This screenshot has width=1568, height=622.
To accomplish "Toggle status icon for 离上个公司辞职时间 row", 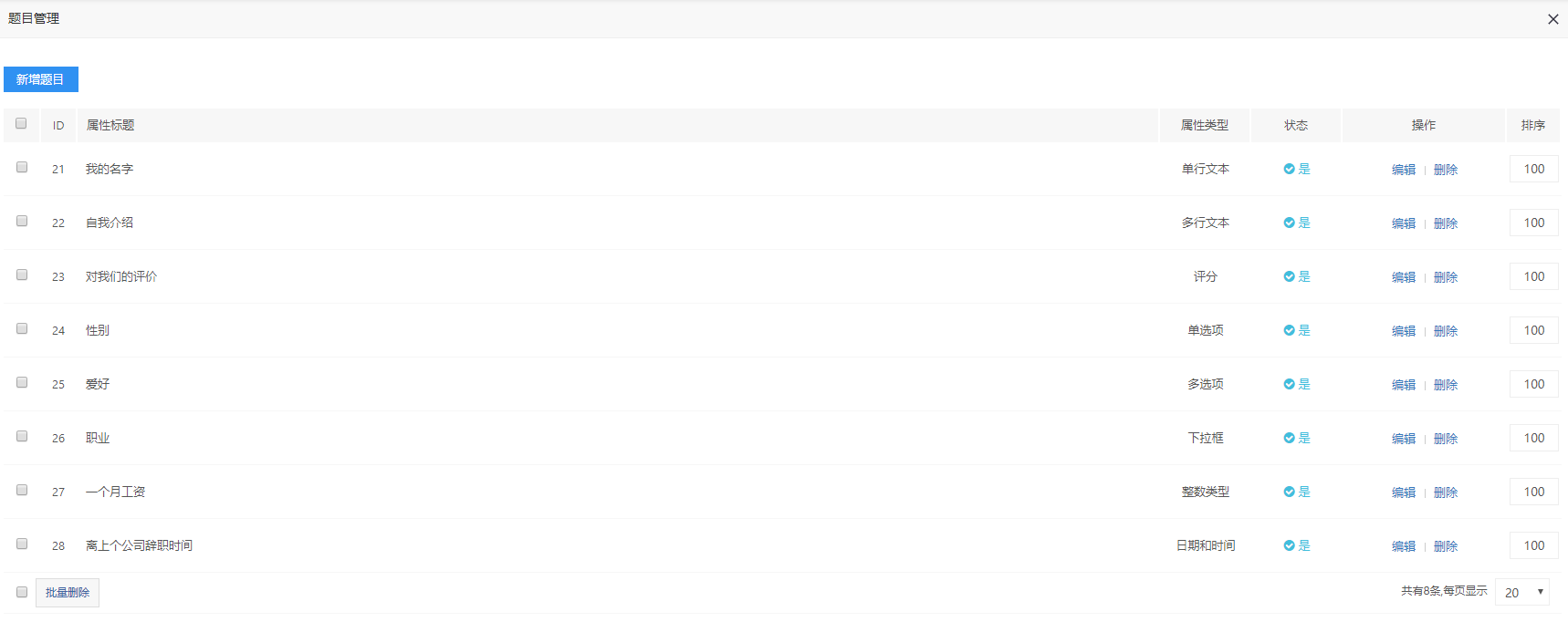I will (1289, 545).
